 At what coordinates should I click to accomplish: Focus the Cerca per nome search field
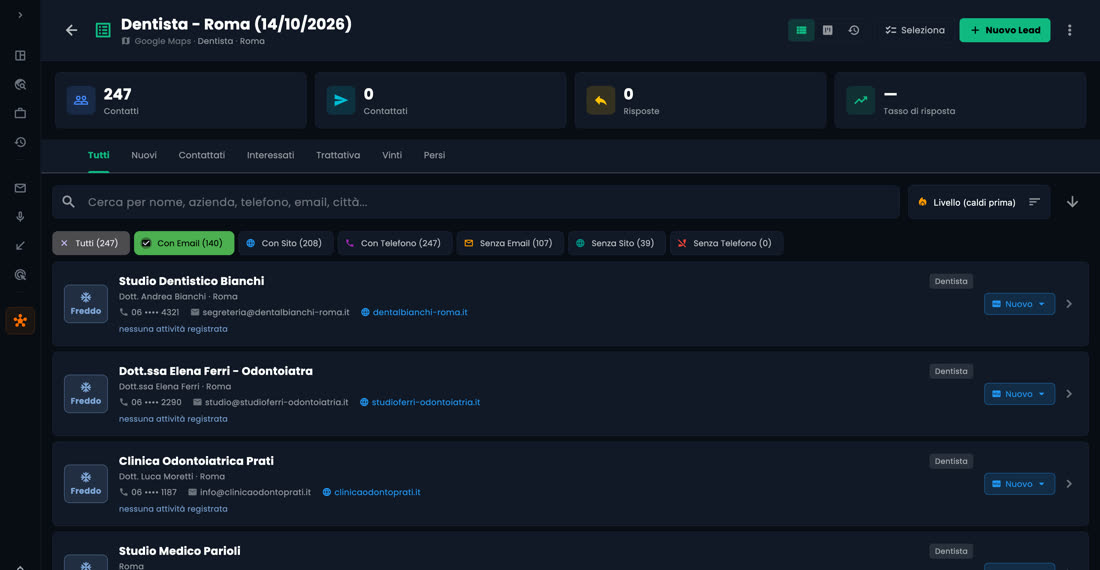(x=476, y=202)
